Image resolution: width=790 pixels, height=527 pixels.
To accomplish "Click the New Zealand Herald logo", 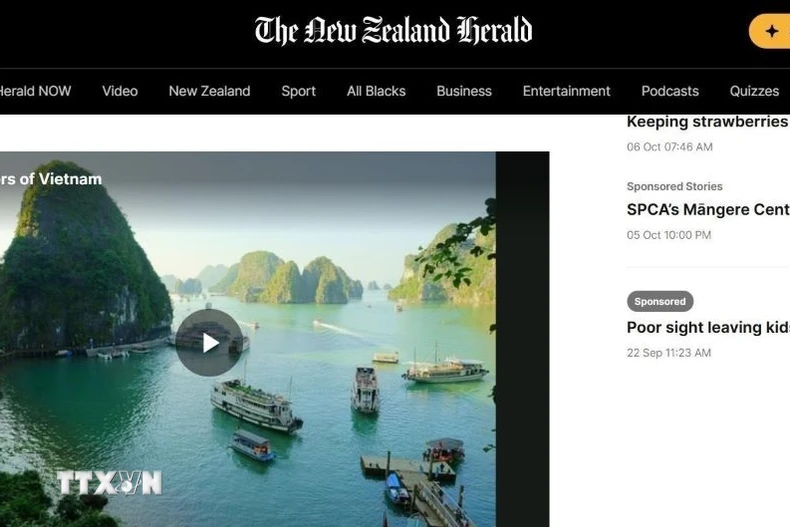I will coord(393,30).
